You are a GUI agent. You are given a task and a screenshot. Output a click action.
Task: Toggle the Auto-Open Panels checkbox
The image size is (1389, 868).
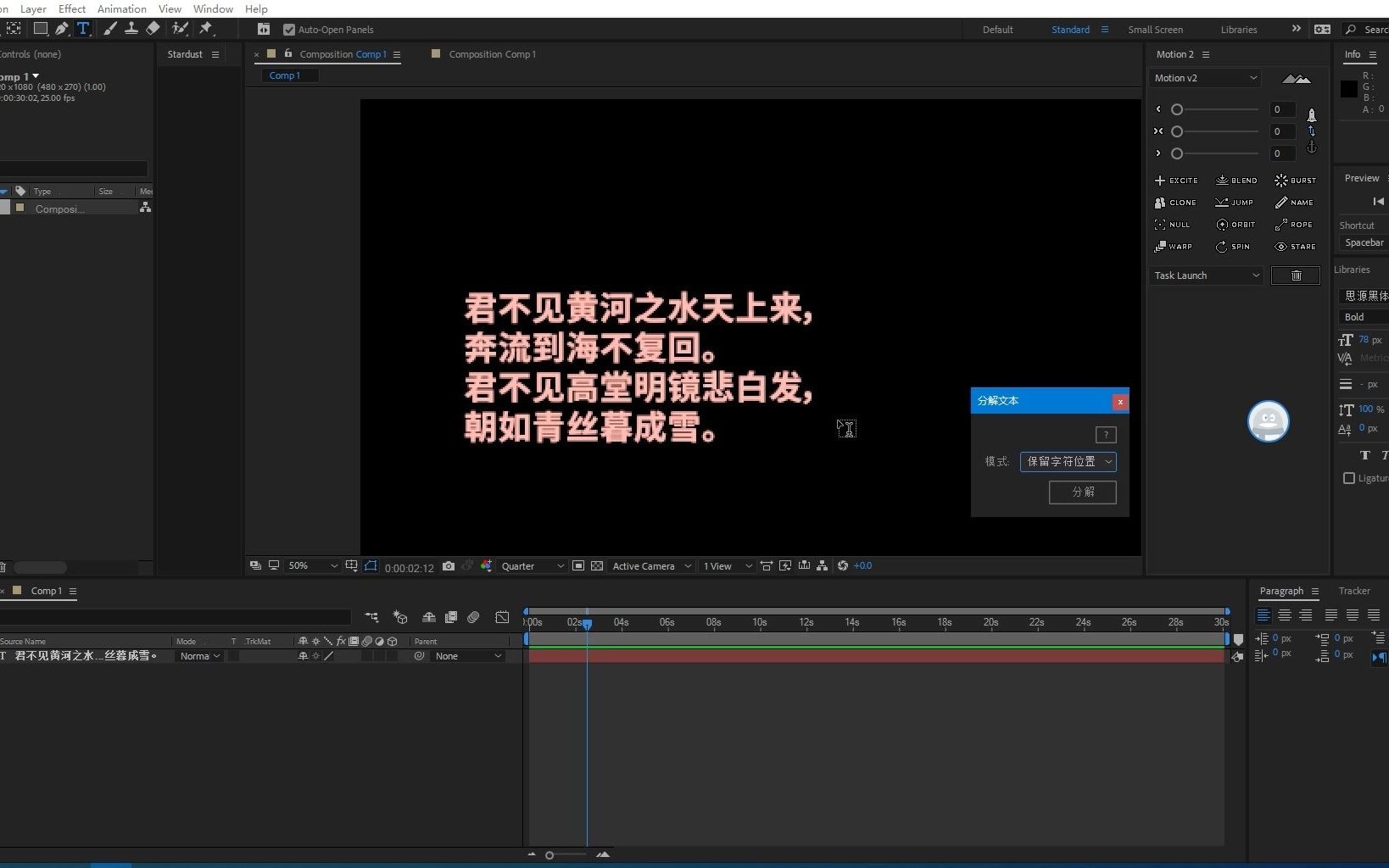pyautogui.click(x=288, y=30)
